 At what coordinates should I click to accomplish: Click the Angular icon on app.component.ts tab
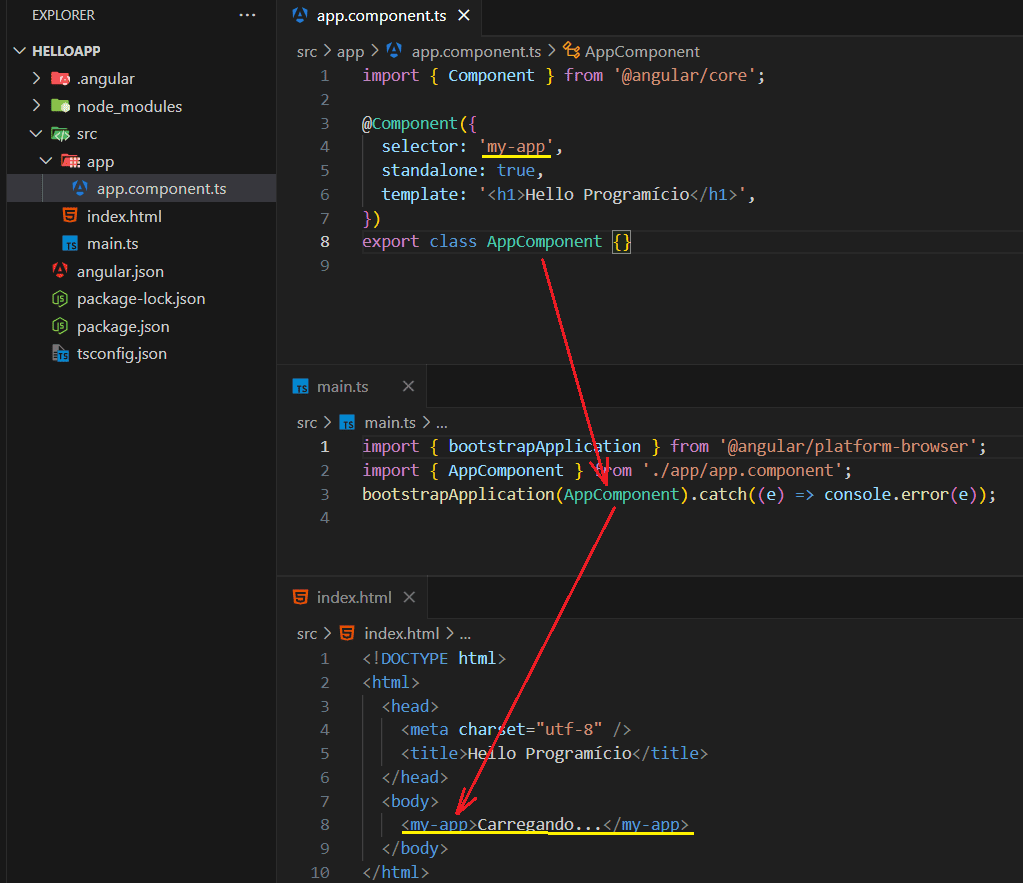click(x=300, y=15)
